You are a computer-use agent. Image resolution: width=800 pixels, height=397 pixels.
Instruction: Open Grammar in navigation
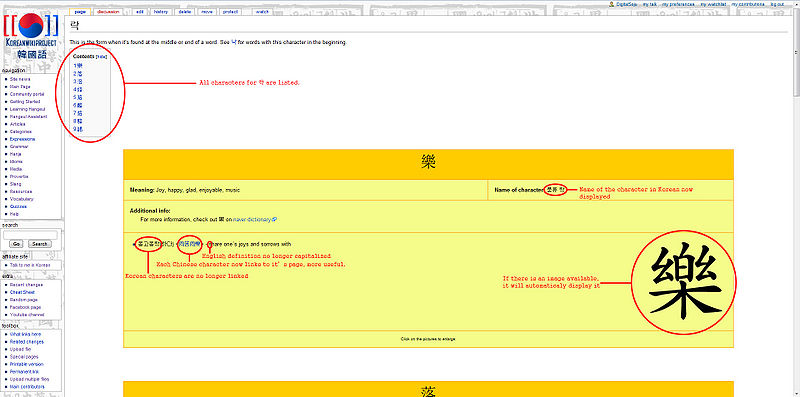[19, 146]
